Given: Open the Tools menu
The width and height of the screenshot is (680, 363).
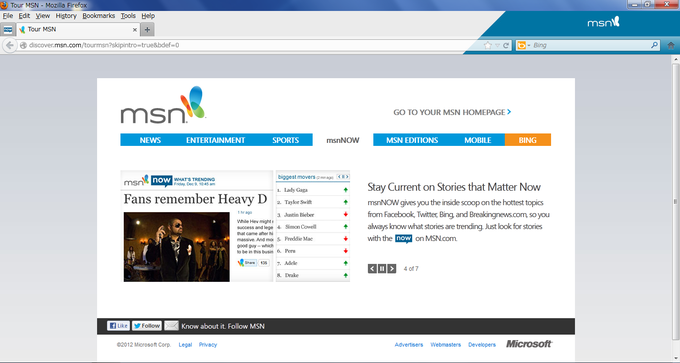Looking at the screenshot, I should click(128, 16).
